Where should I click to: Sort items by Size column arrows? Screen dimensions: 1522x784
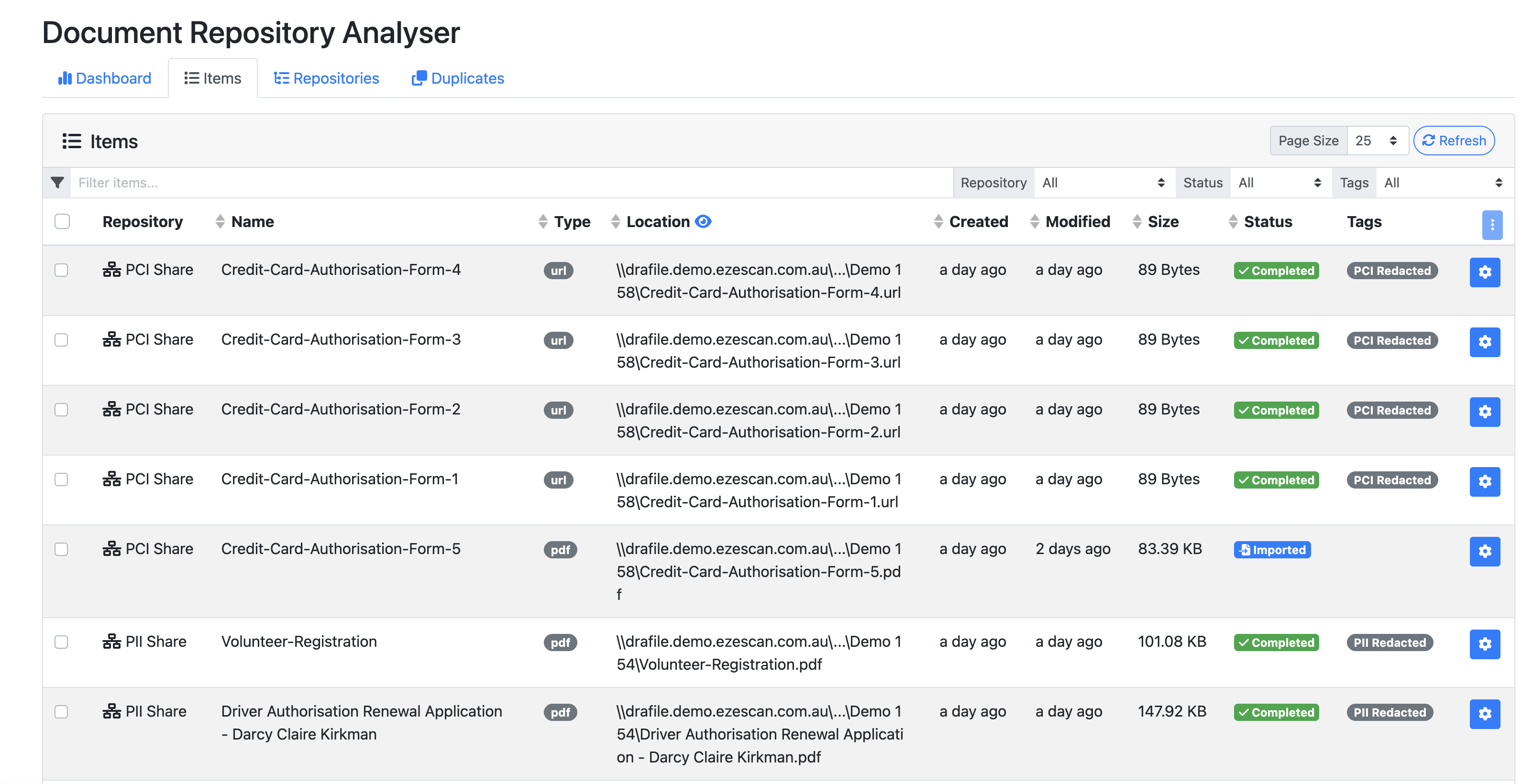click(1137, 221)
